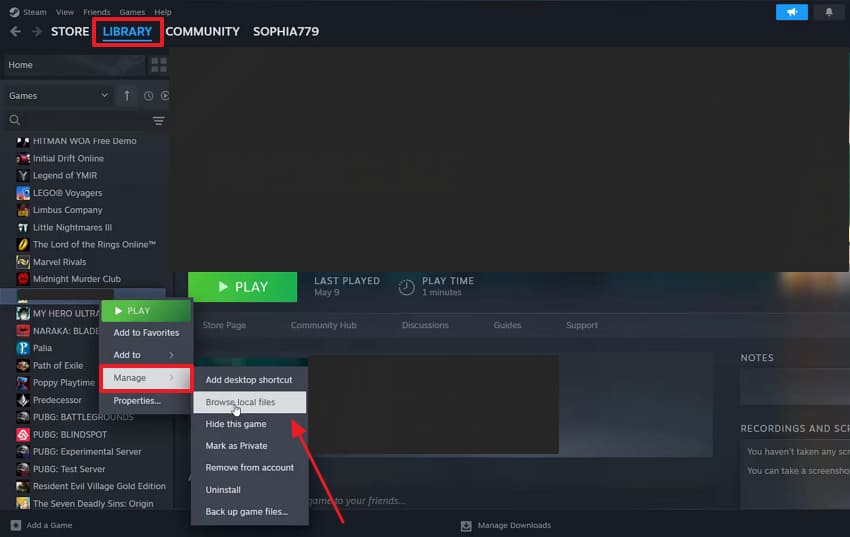Open the Games menu

click(x=132, y=12)
